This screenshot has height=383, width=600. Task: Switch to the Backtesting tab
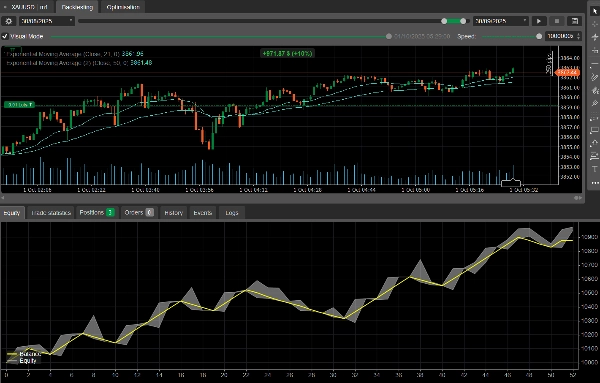77,7
